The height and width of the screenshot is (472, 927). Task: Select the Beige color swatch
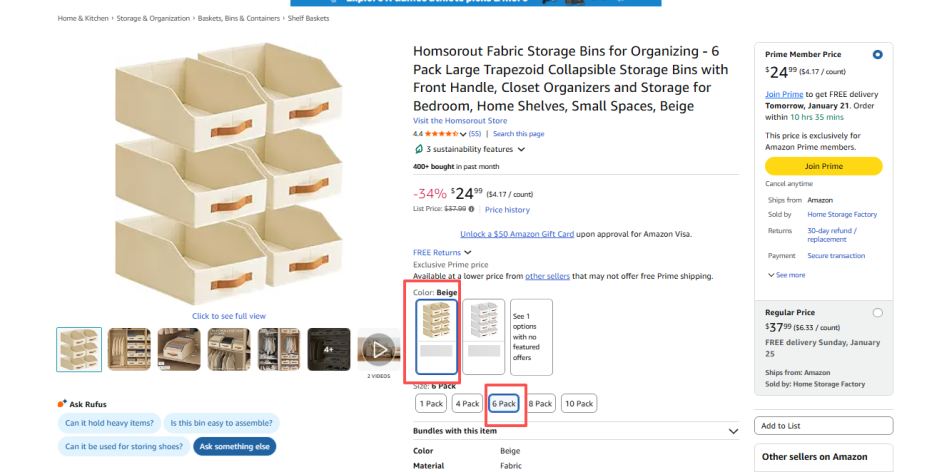click(436, 336)
